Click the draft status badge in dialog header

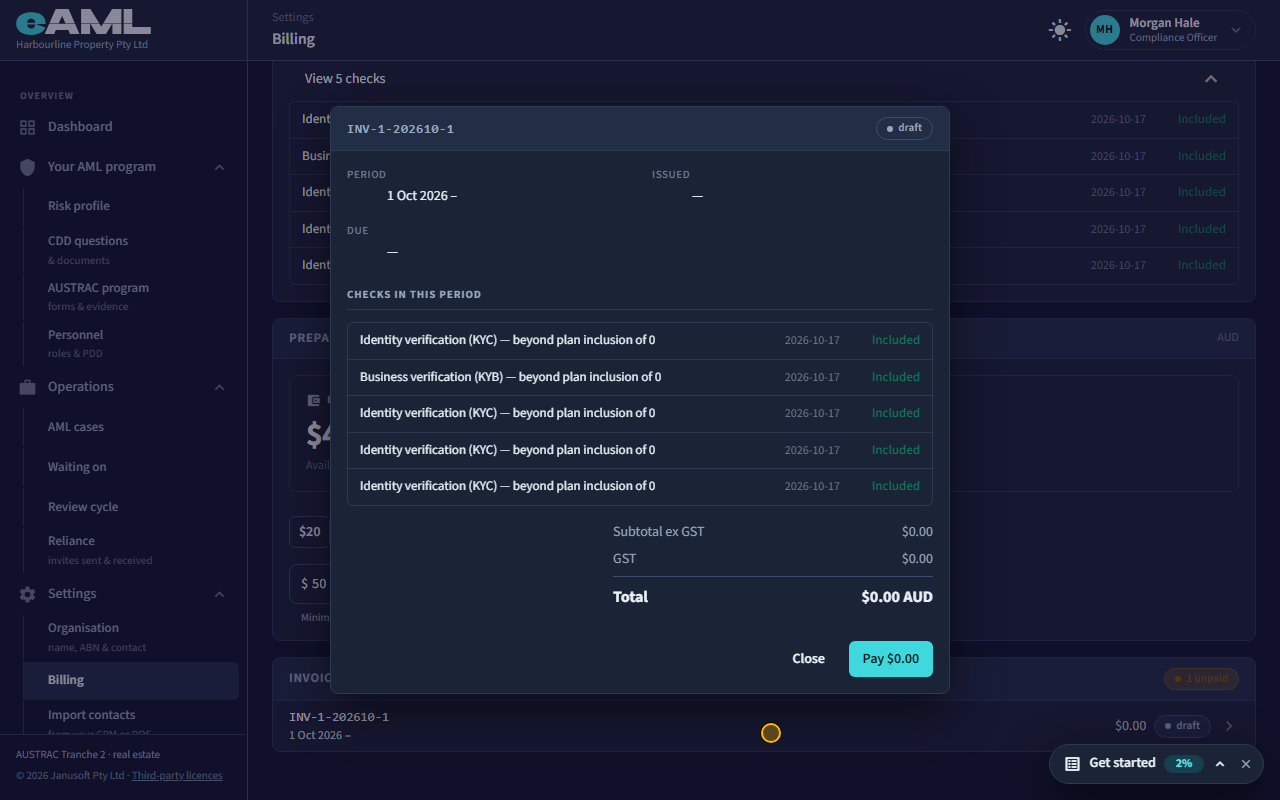point(904,128)
